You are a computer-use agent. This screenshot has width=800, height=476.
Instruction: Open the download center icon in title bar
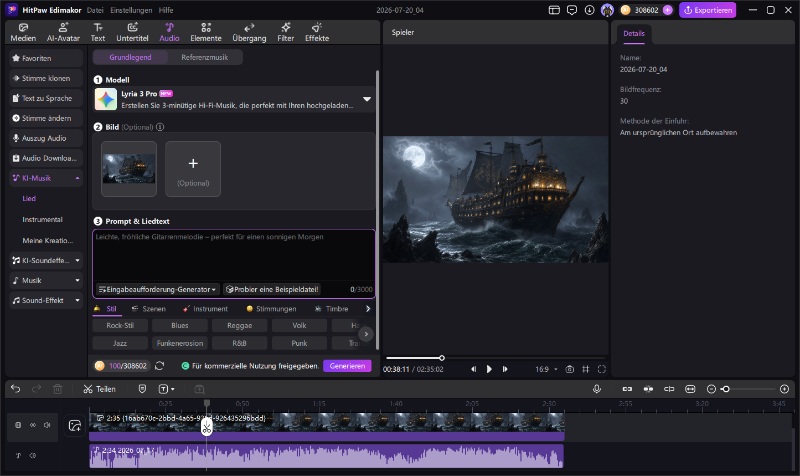click(x=589, y=10)
